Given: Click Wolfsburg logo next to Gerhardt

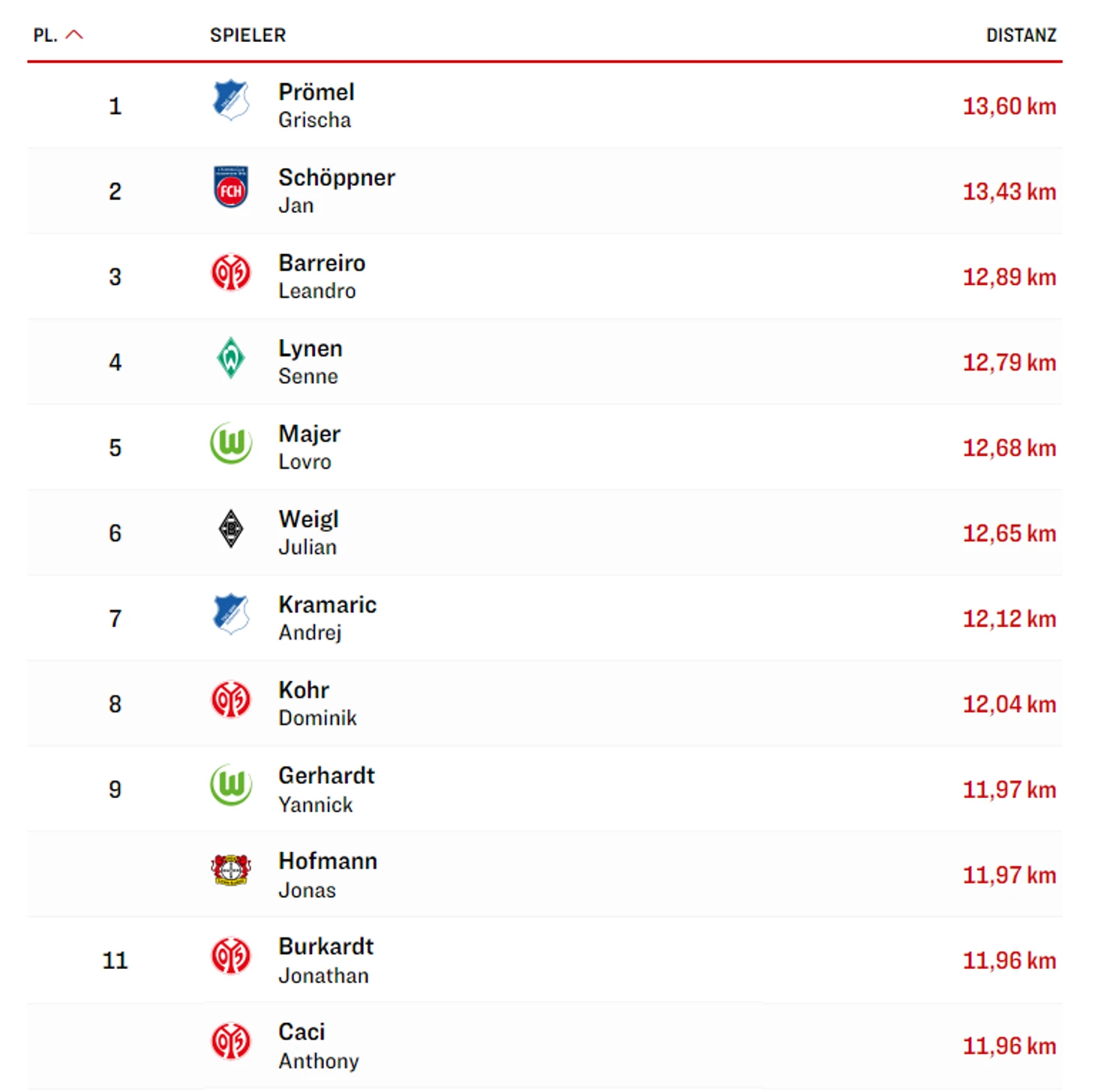Looking at the screenshot, I should tap(230, 784).
